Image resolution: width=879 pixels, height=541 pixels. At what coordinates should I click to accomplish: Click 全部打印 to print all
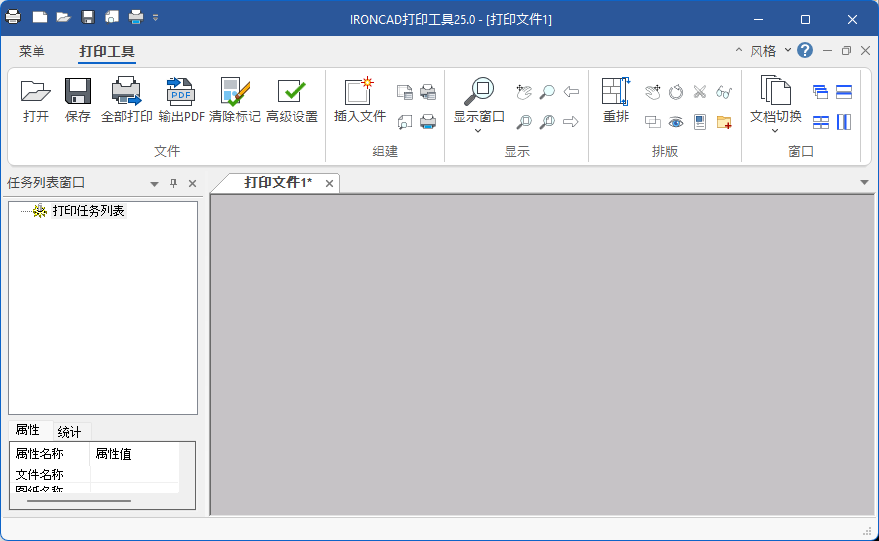(127, 93)
